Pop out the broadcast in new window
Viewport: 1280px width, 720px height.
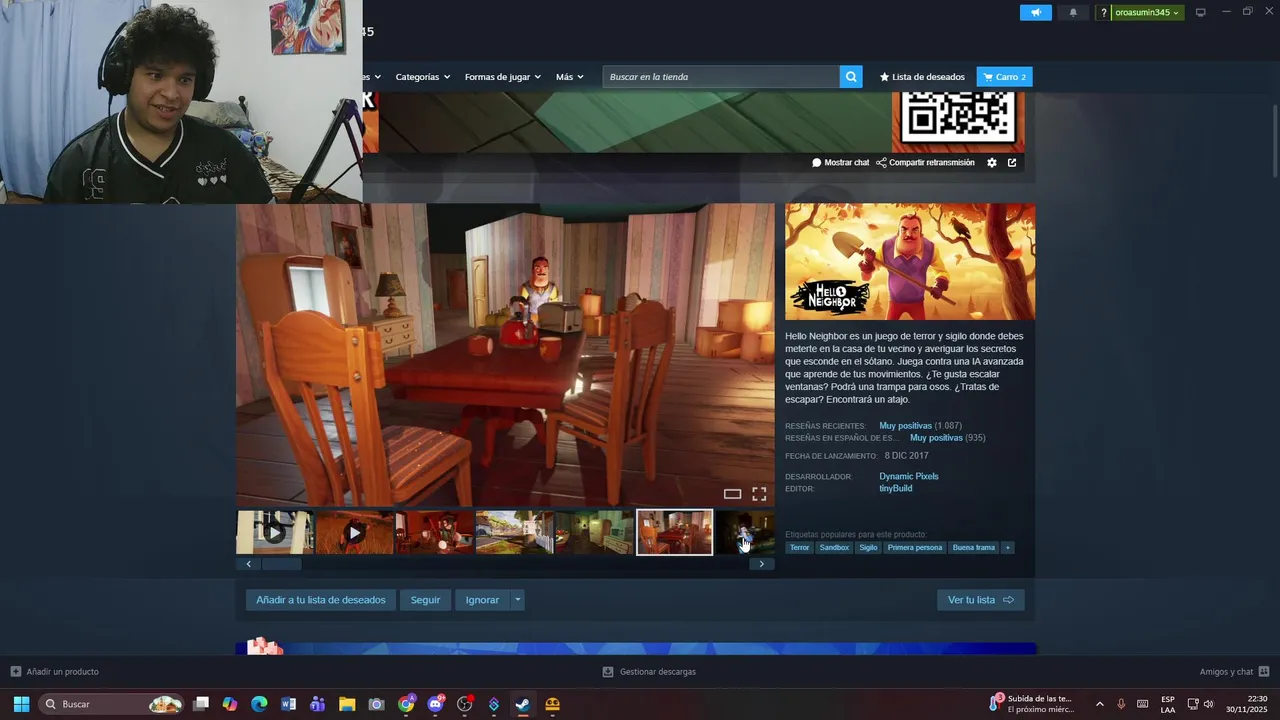point(1012,163)
